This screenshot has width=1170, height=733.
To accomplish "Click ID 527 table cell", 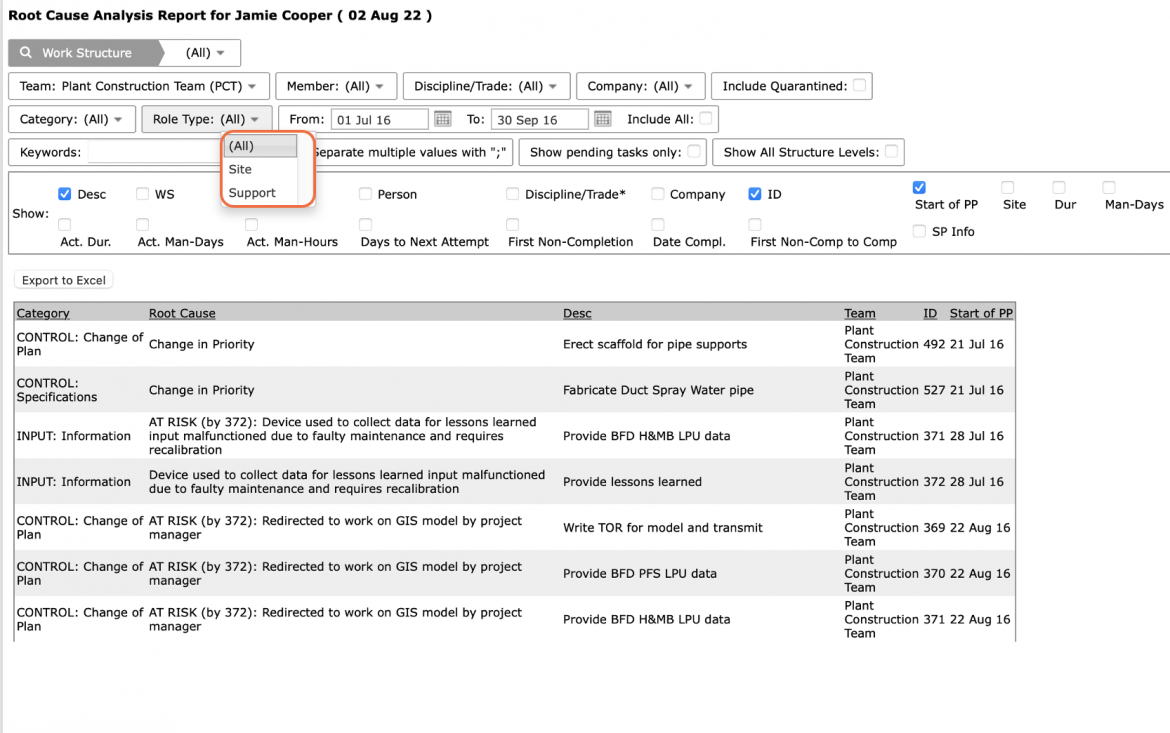I will click(933, 390).
